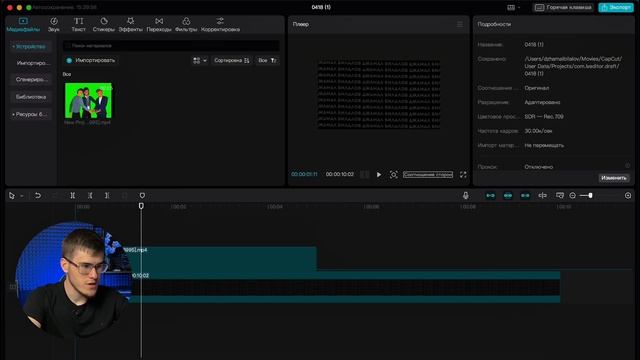Toggle main track magnet button
The width and height of the screenshot is (640, 360).
tap(490, 196)
